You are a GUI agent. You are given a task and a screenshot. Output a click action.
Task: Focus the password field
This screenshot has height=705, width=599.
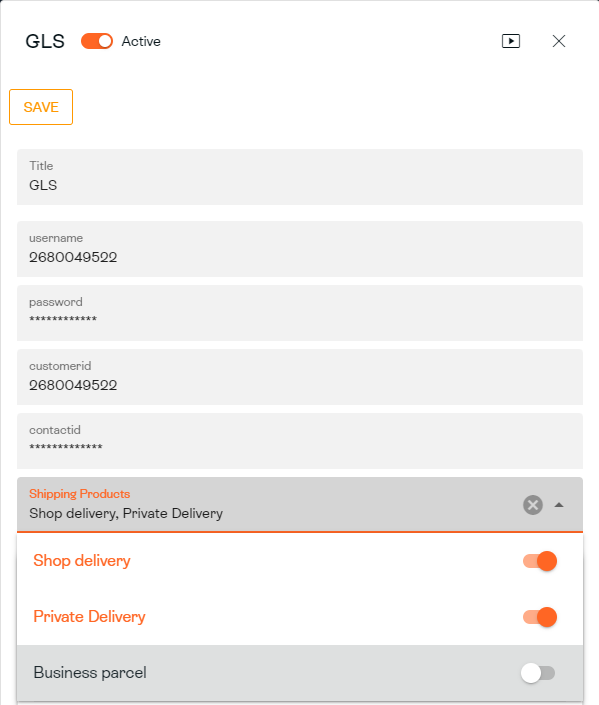[x=300, y=313]
